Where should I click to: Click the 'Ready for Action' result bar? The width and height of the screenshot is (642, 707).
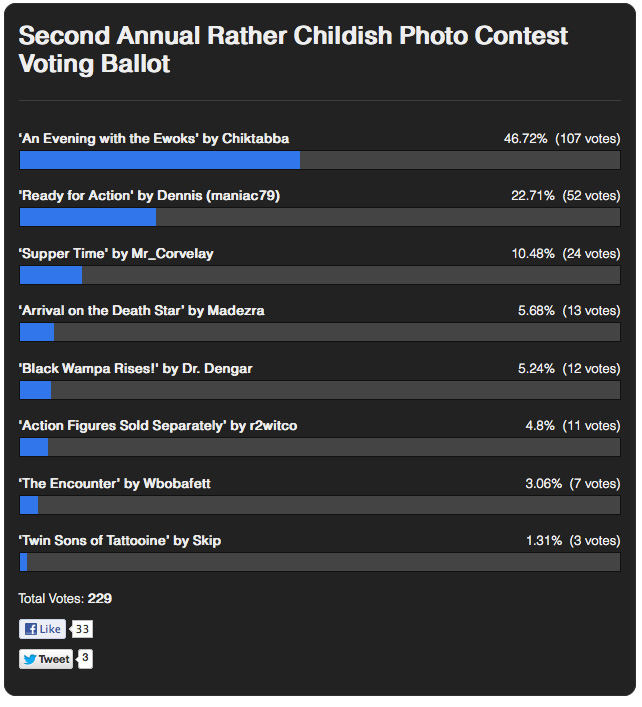pos(320,217)
